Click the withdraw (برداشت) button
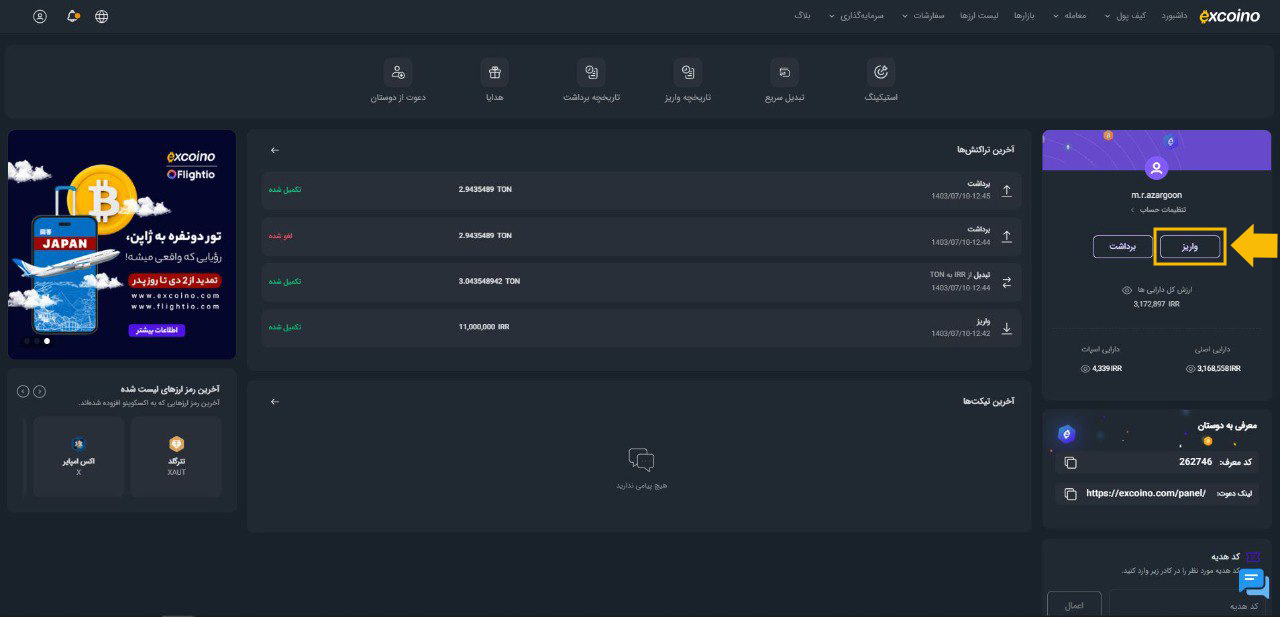The image size is (1280, 617). click(1123, 246)
